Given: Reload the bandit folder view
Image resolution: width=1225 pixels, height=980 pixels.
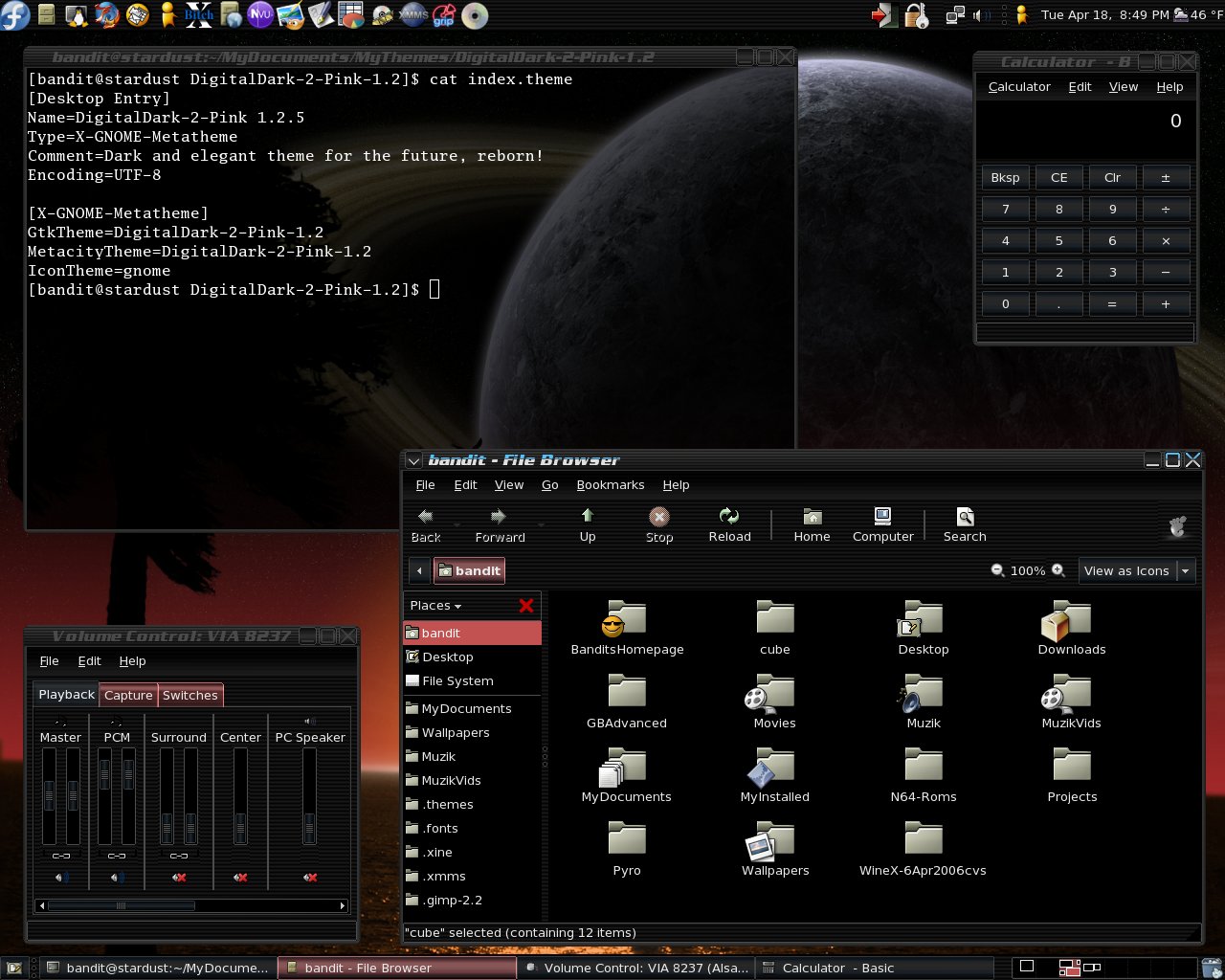Looking at the screenshot, I should (729, 525).
